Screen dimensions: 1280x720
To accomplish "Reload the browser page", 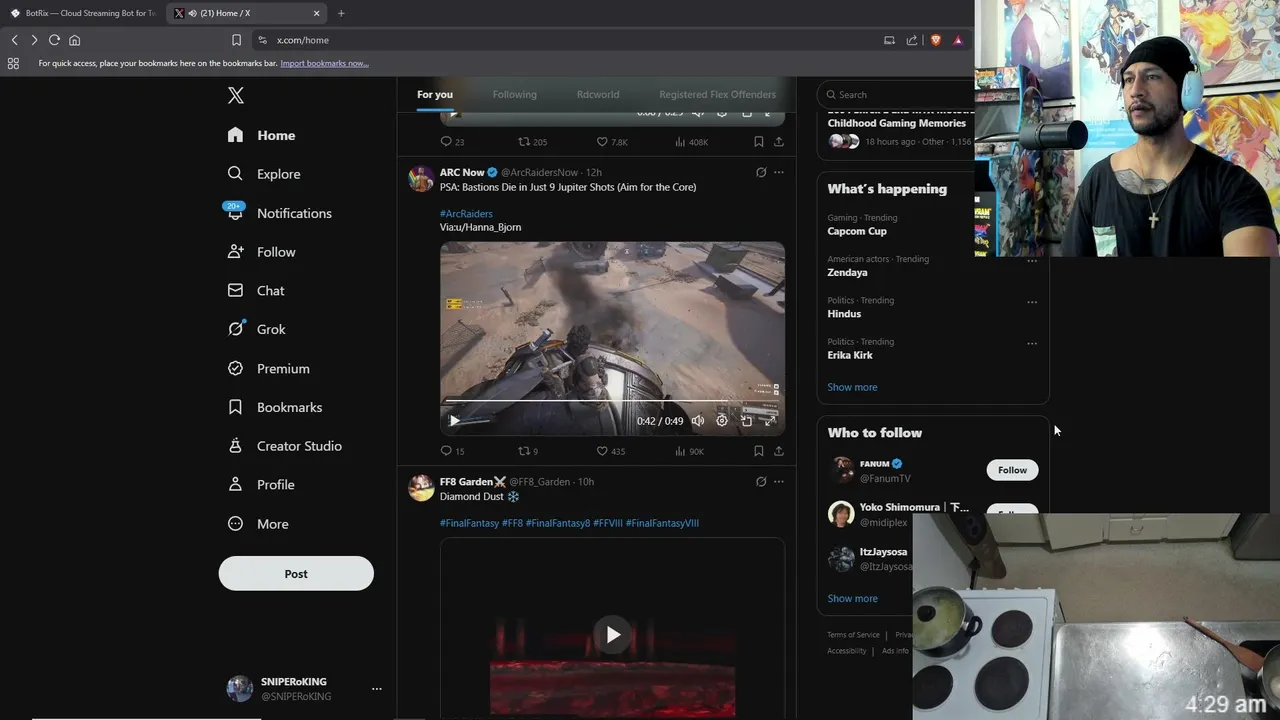I will coord(54,40).
